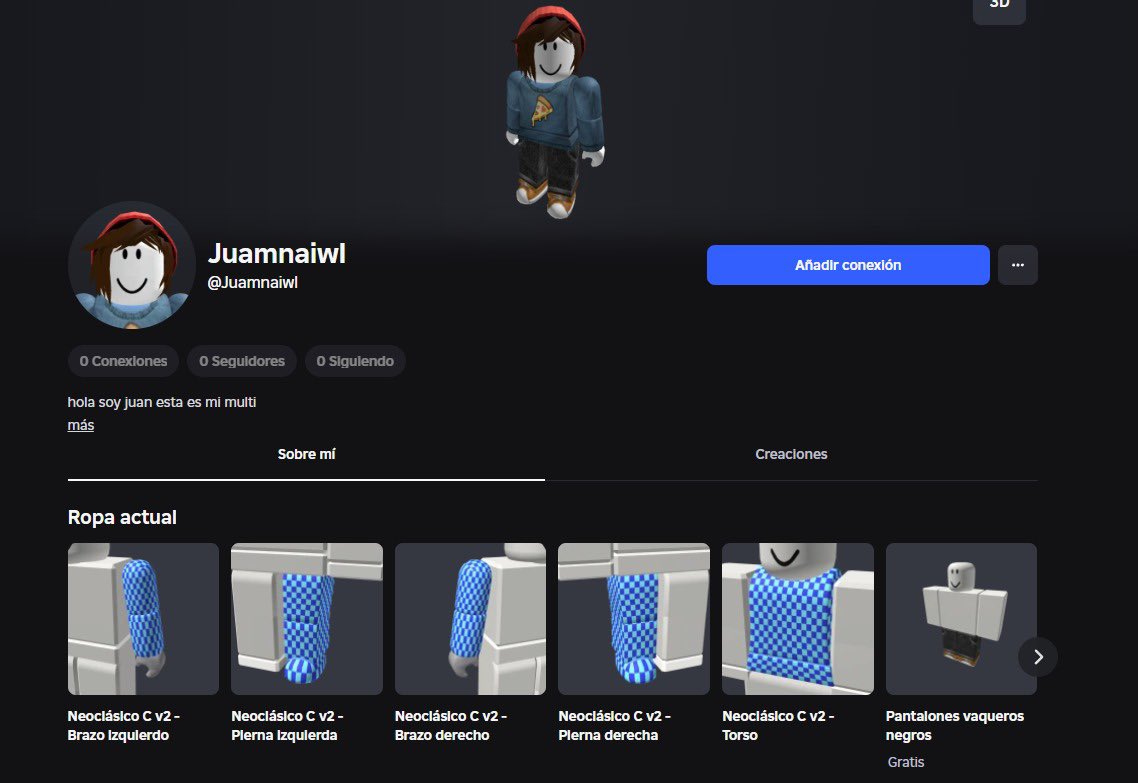This screenshot has width=1138, height=783.
Task: Click the Juamnaiwl display name heading
Action: pyautogui.click(x=277, y=253)
